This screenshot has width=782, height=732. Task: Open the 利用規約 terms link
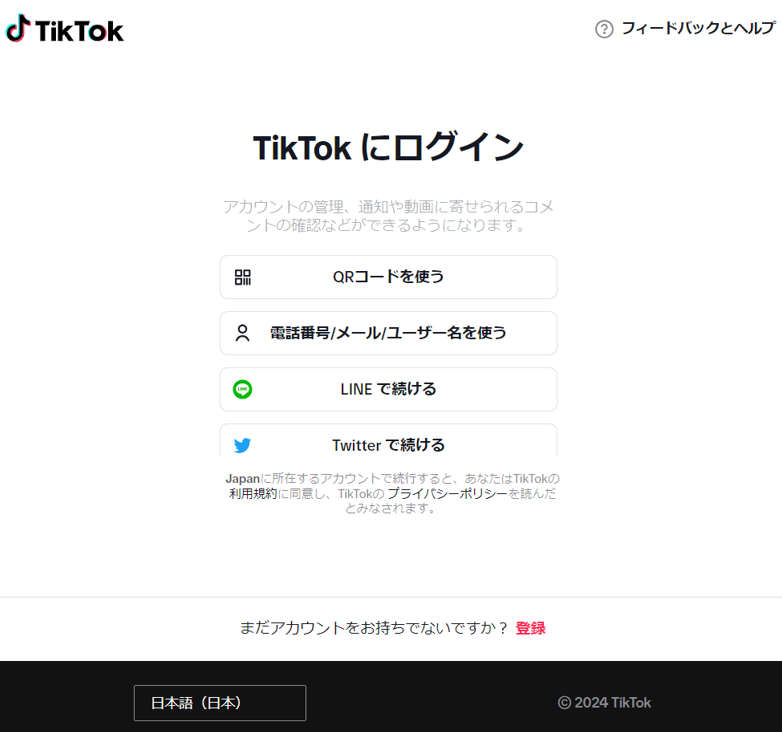253,494
